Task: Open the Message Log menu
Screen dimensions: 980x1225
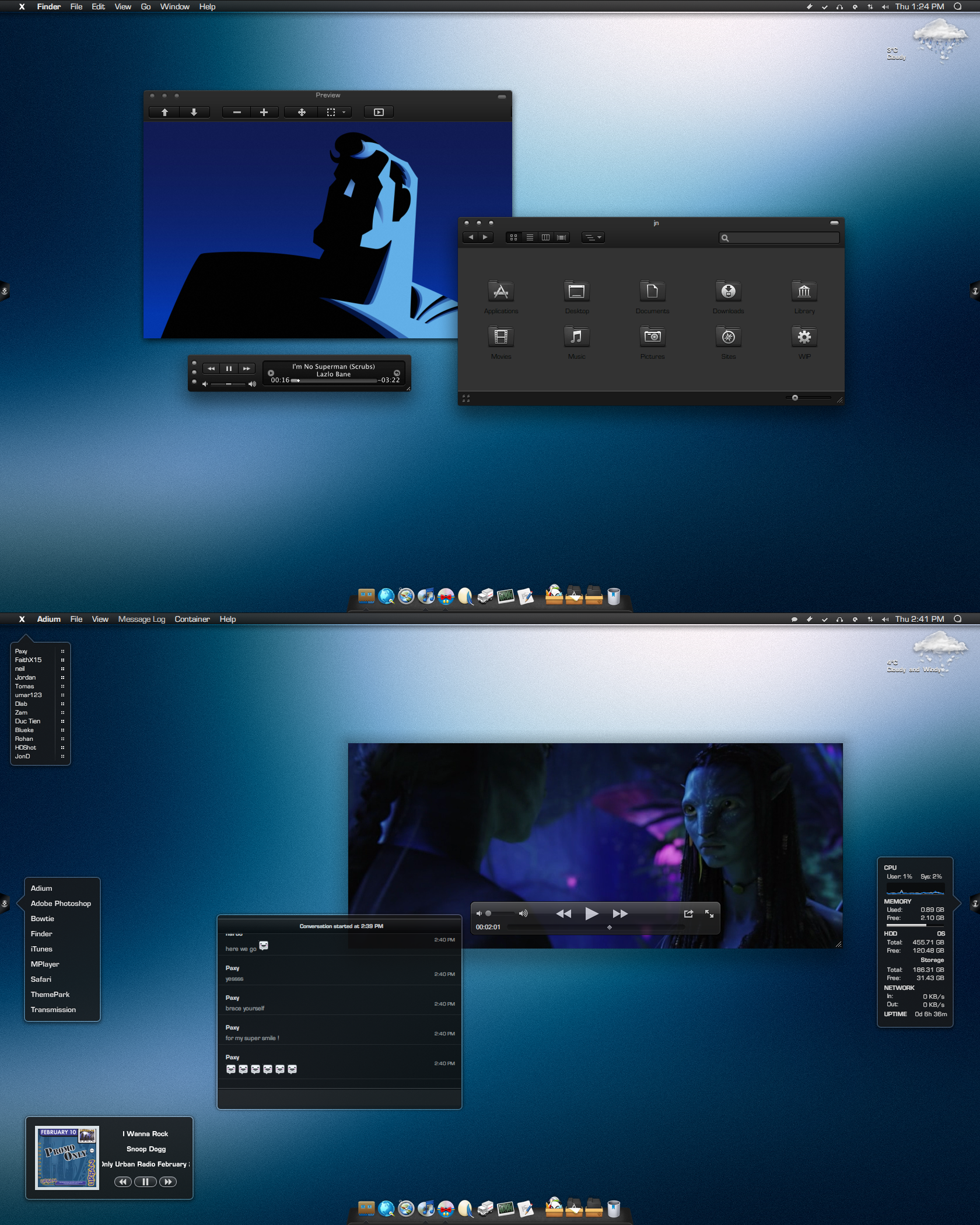Action: coord(142,619)
